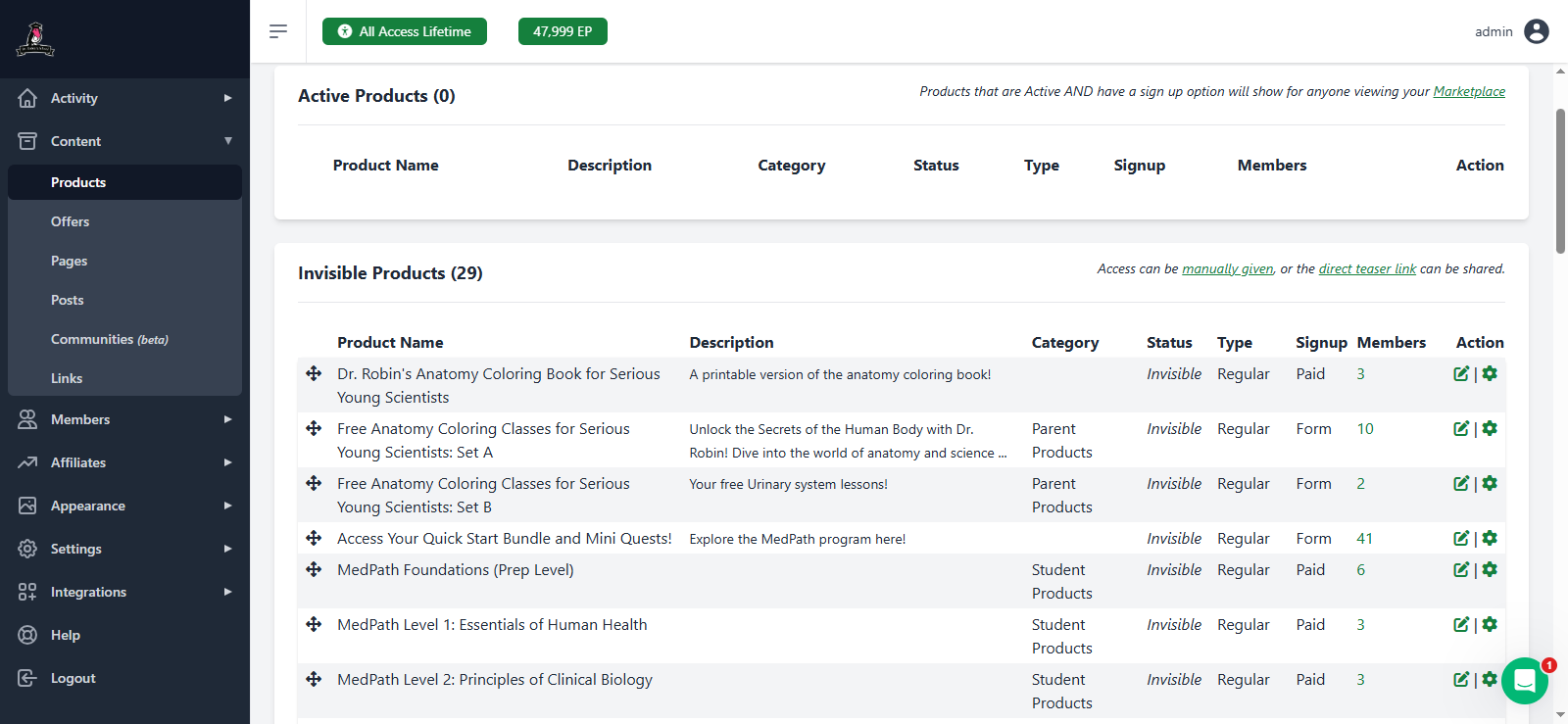Screen dimensions: 1568x724
Task: Open the Marketplace link
Action: pyautogui.click(x=1469, y=91)
